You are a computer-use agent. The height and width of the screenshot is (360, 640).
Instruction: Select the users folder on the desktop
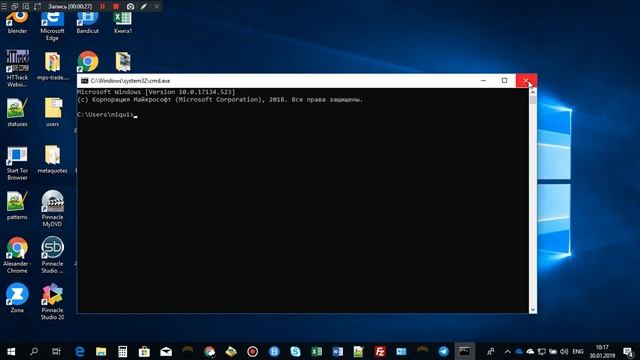(x=53, y=112)
